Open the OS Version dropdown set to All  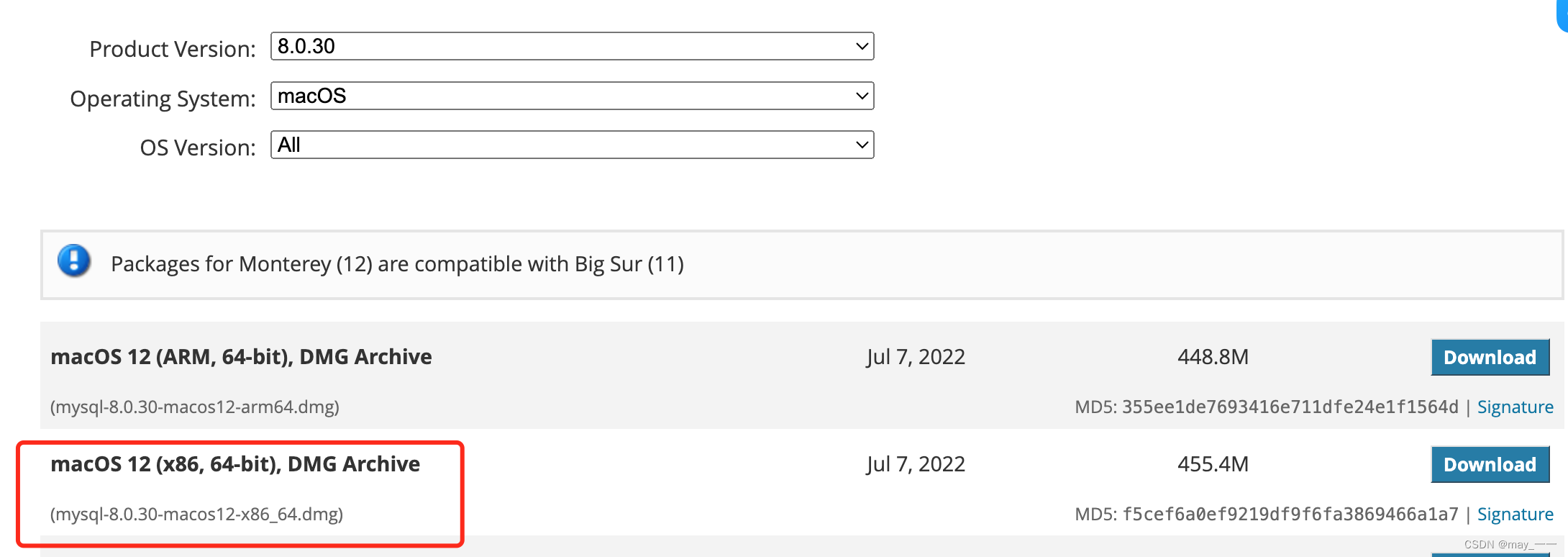point(572,145)
